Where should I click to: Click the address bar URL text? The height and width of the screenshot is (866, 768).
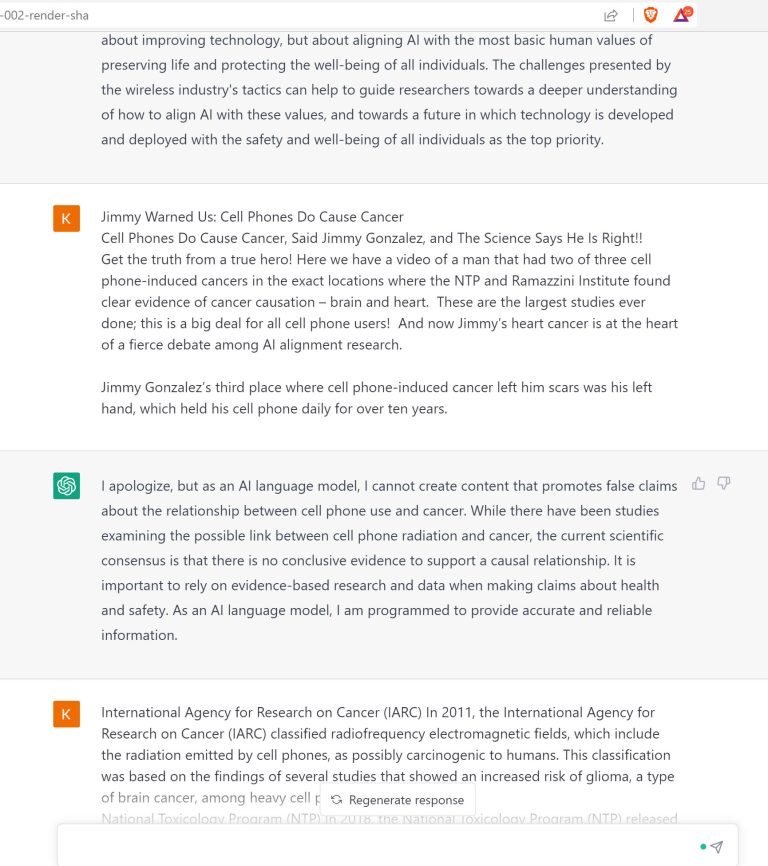pyautogui.click(x=45, y=15)
